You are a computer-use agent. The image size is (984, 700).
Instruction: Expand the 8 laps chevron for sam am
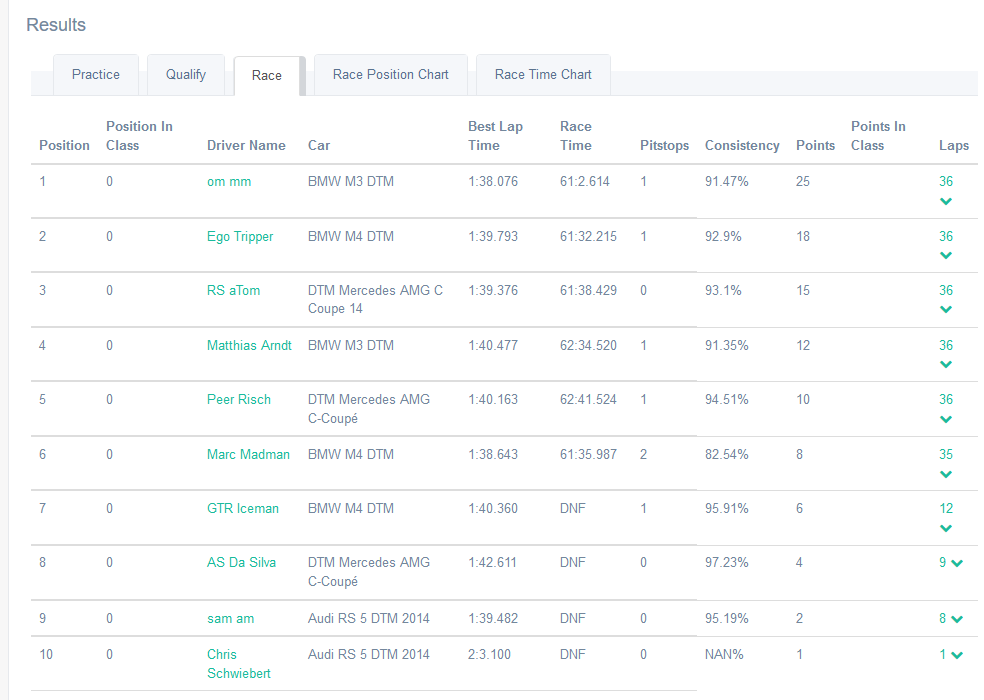click(957, 619)
